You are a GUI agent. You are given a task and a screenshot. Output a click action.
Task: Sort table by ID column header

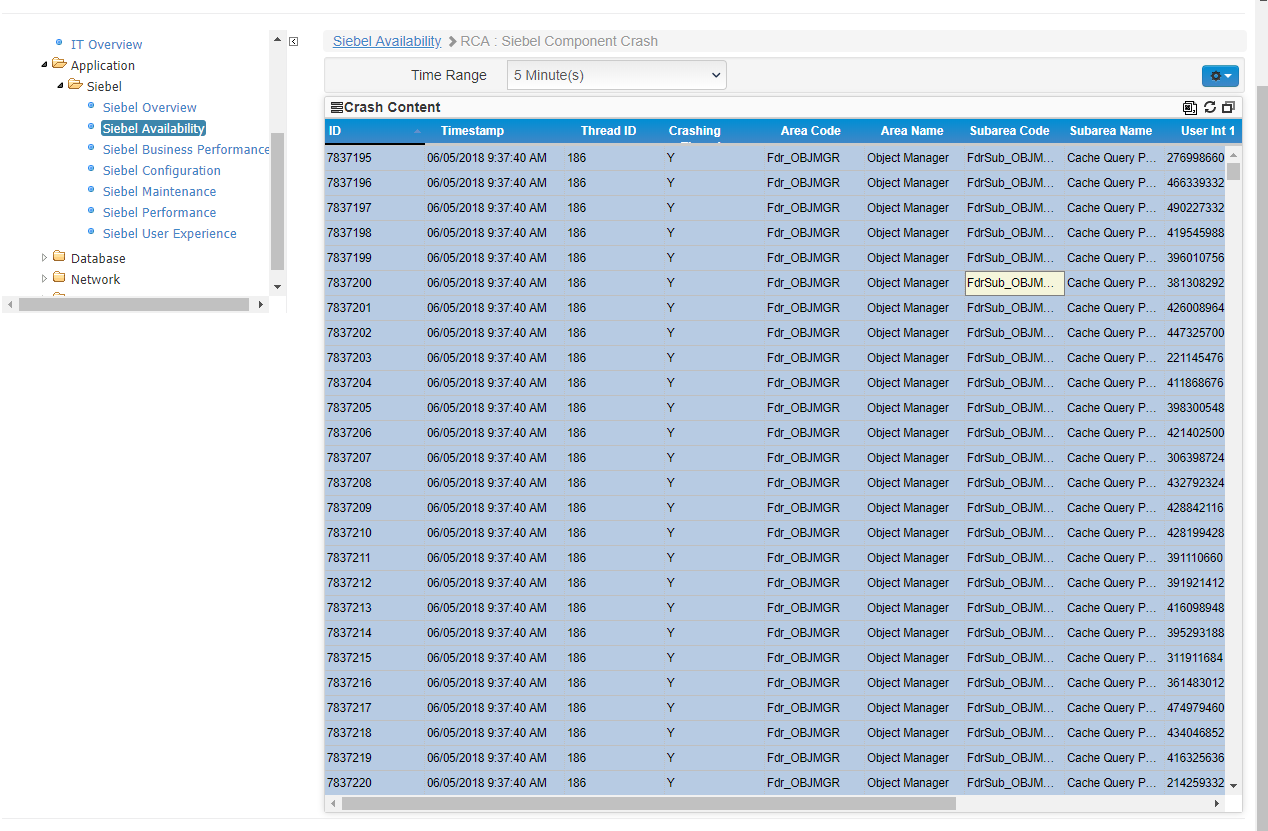[x=335, y=131]
